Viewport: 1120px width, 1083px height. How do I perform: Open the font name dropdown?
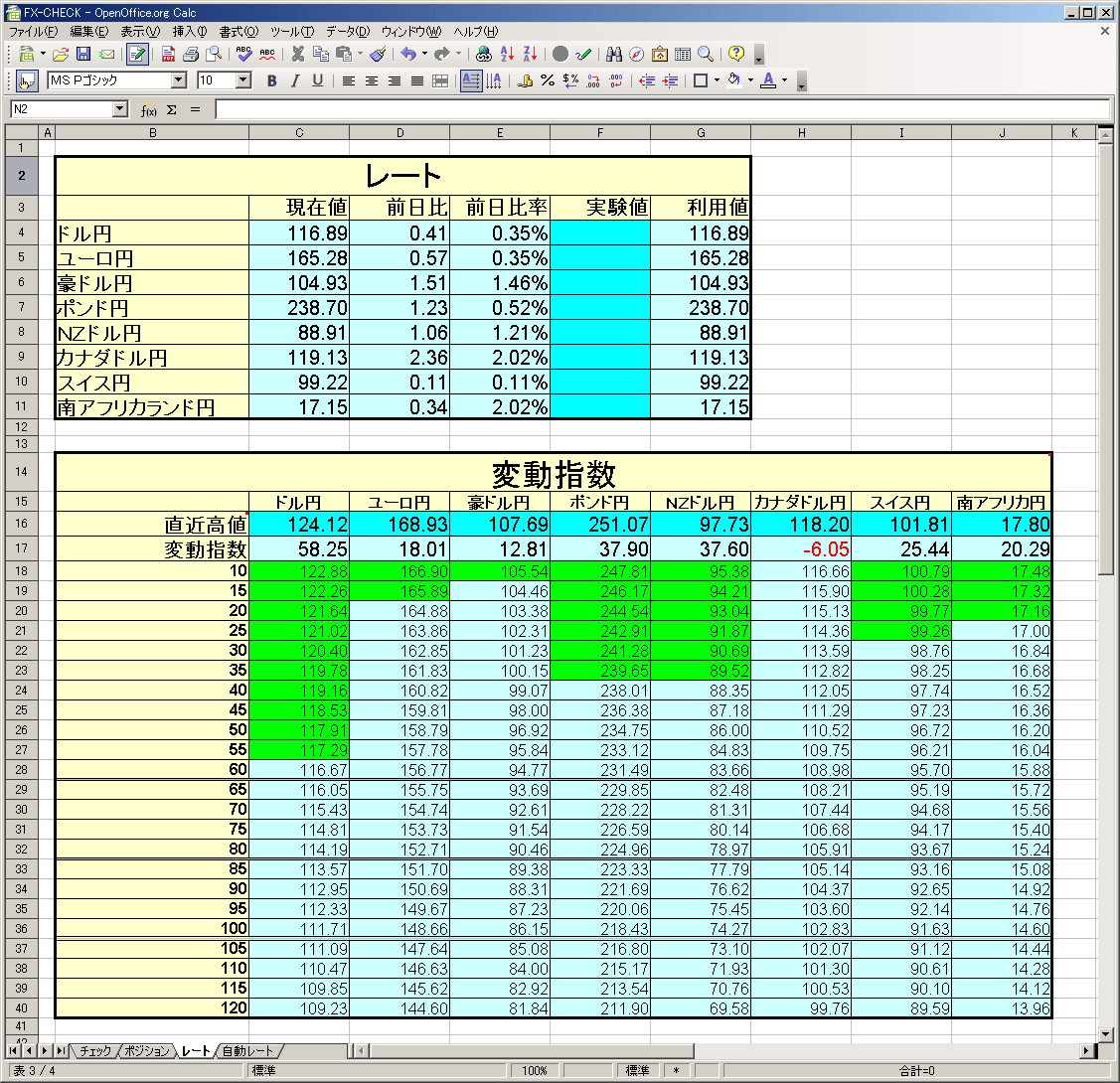click(x=179, y=81)
